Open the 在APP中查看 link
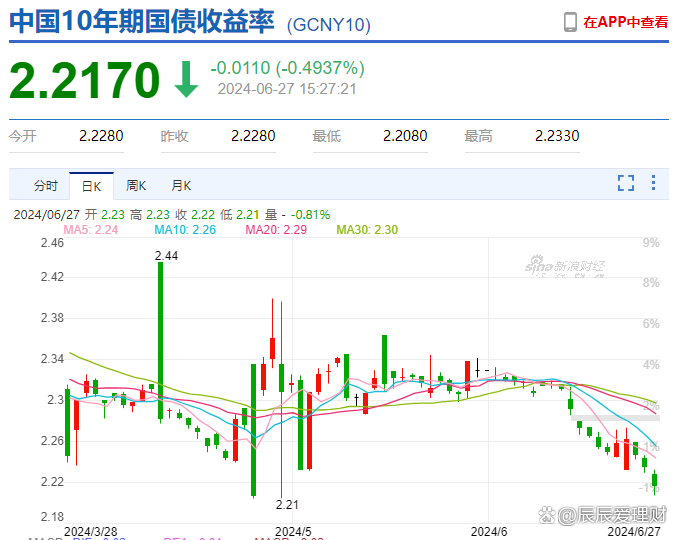681x540 pixels. pyautogui.click(x=625, y=21)
